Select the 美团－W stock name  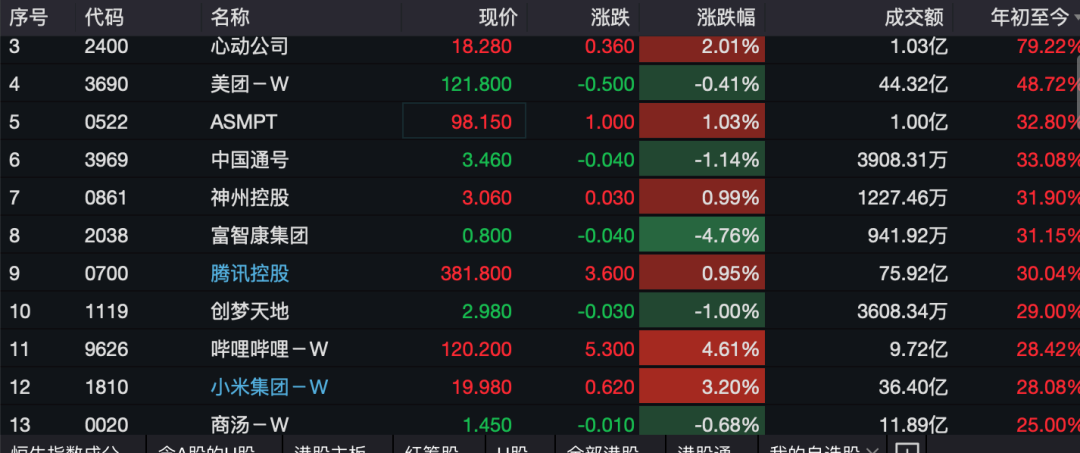249,84
